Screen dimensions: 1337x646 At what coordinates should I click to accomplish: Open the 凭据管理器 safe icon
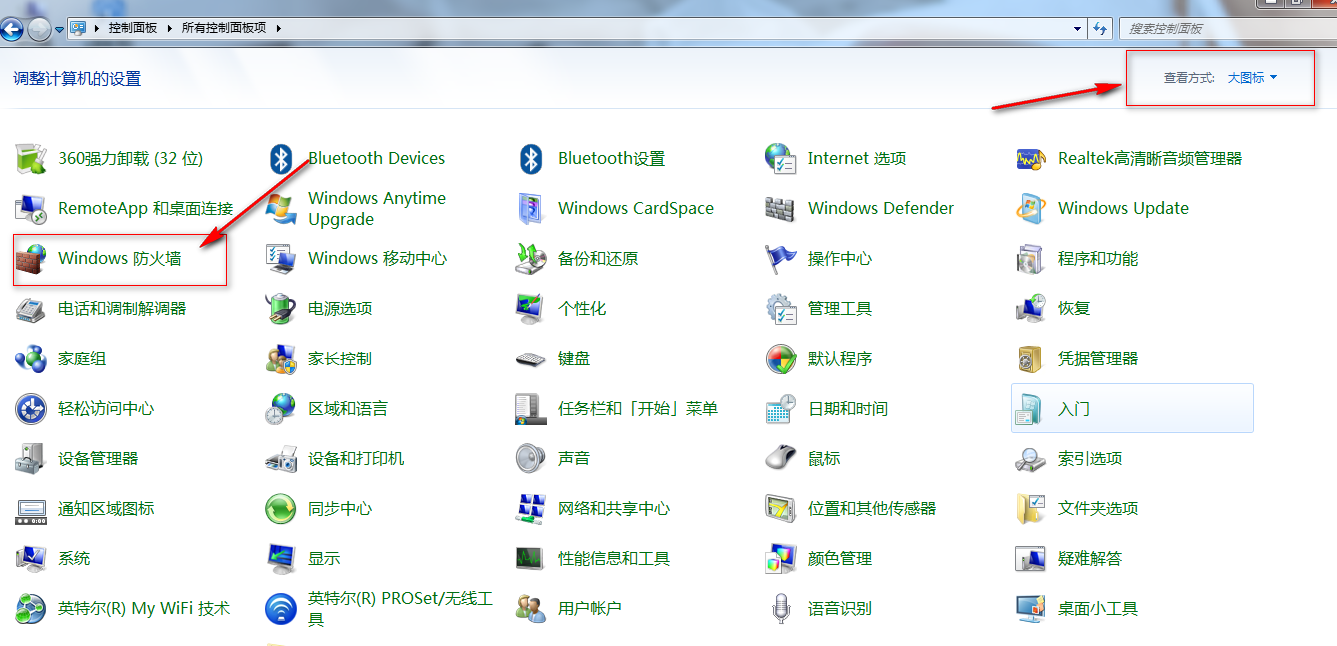(x=1031, y=358)
